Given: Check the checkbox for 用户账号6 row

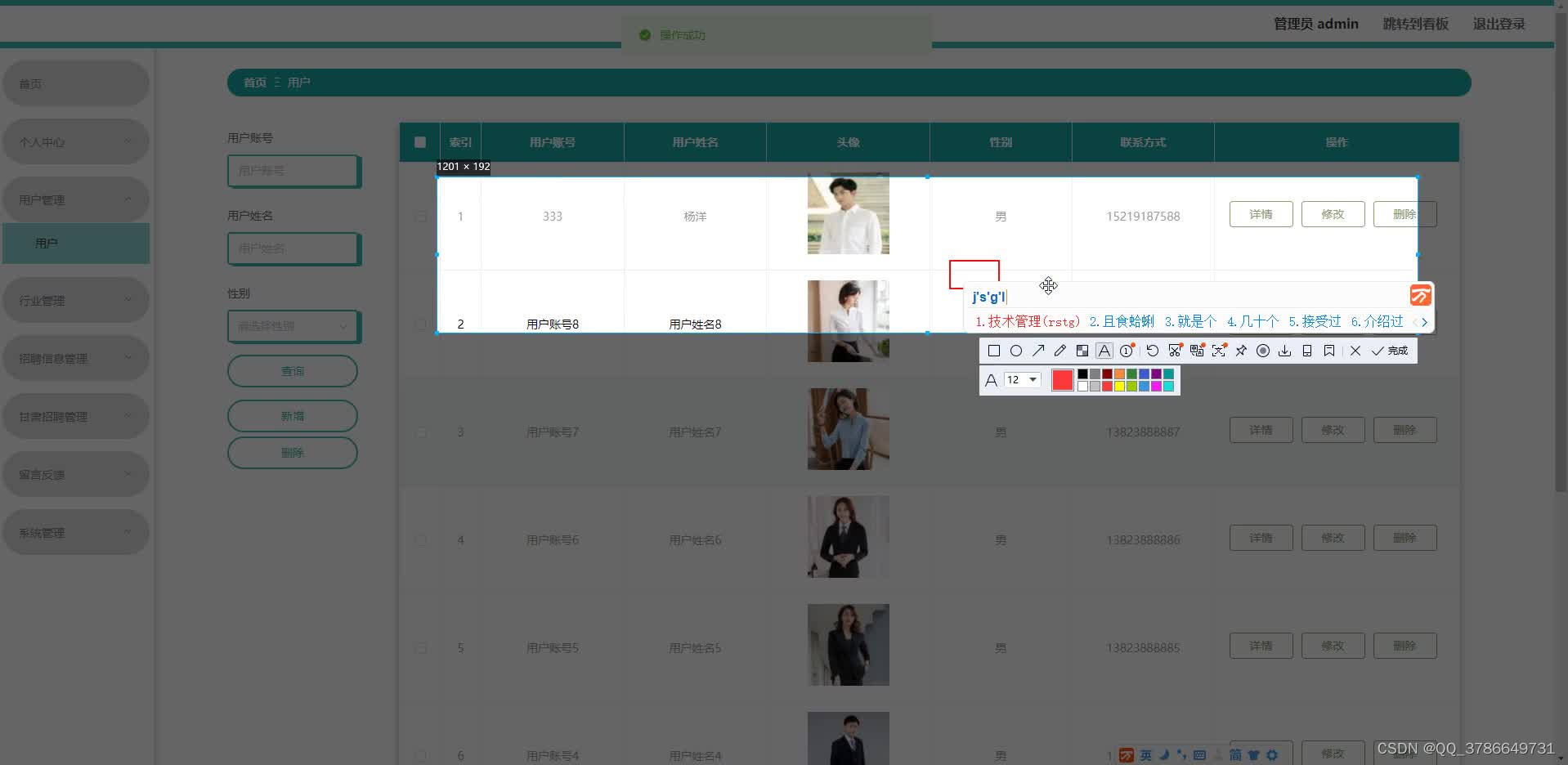Looking at the screenshot, I should (420, 540).
